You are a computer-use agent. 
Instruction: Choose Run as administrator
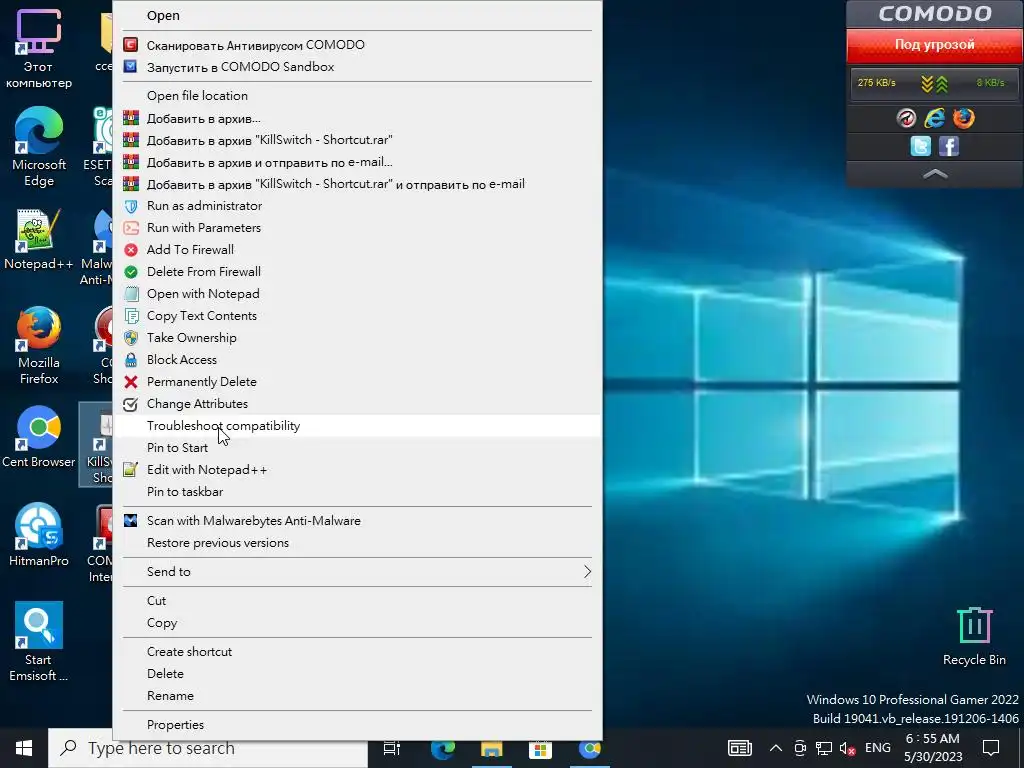[x=357, y=206]
